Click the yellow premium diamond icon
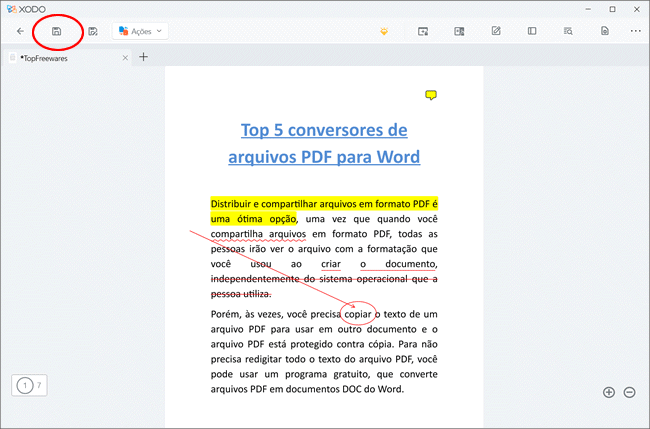The width and height of the screenshot is (650, 429). point(383,31)
